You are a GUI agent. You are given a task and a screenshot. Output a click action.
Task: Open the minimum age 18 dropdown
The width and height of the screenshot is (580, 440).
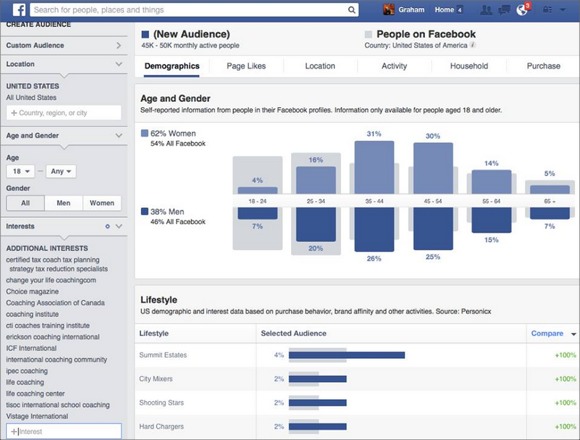21,171
